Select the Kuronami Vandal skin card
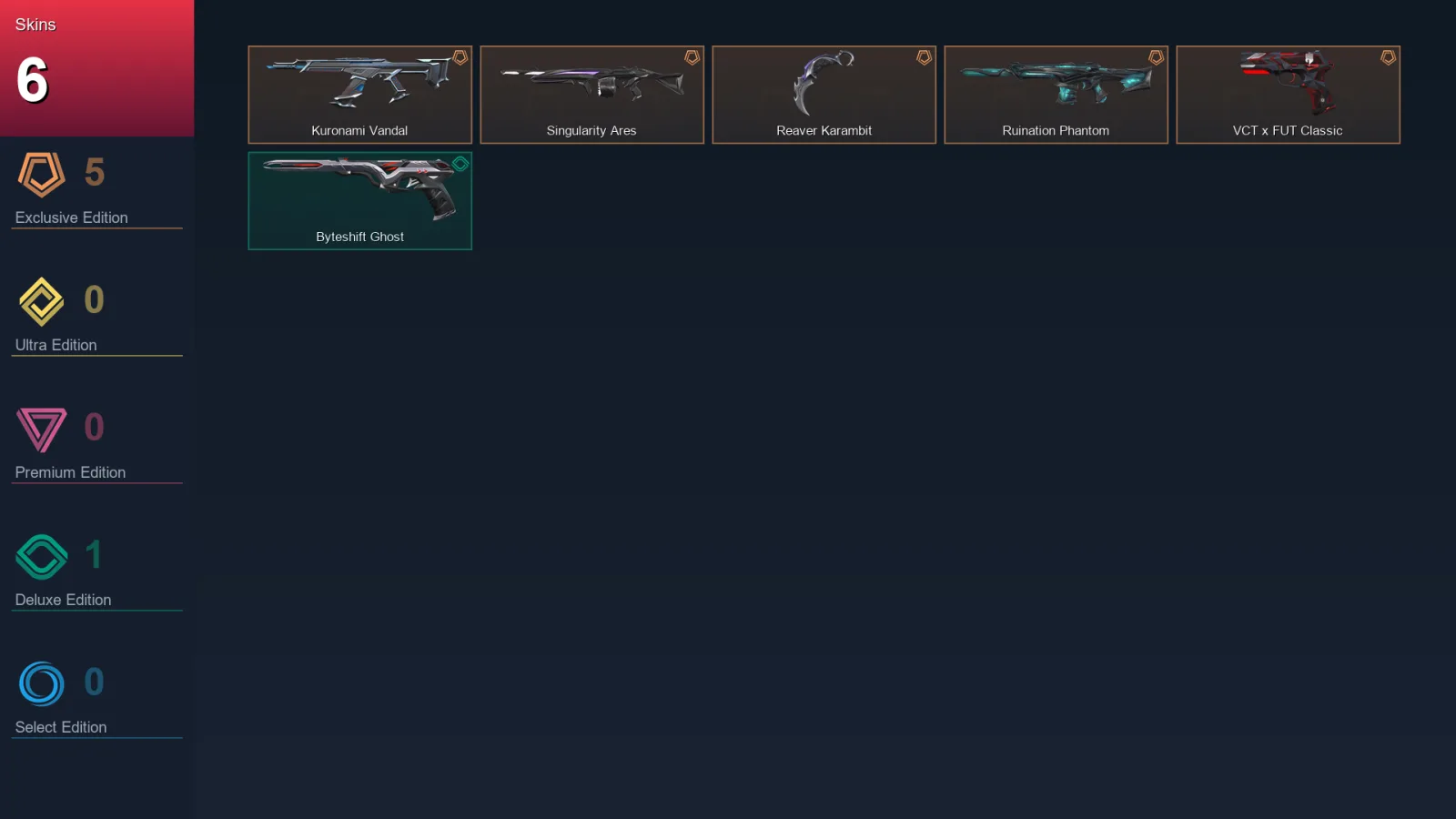This screenshot has width=1456, height=819. (359, 95)
